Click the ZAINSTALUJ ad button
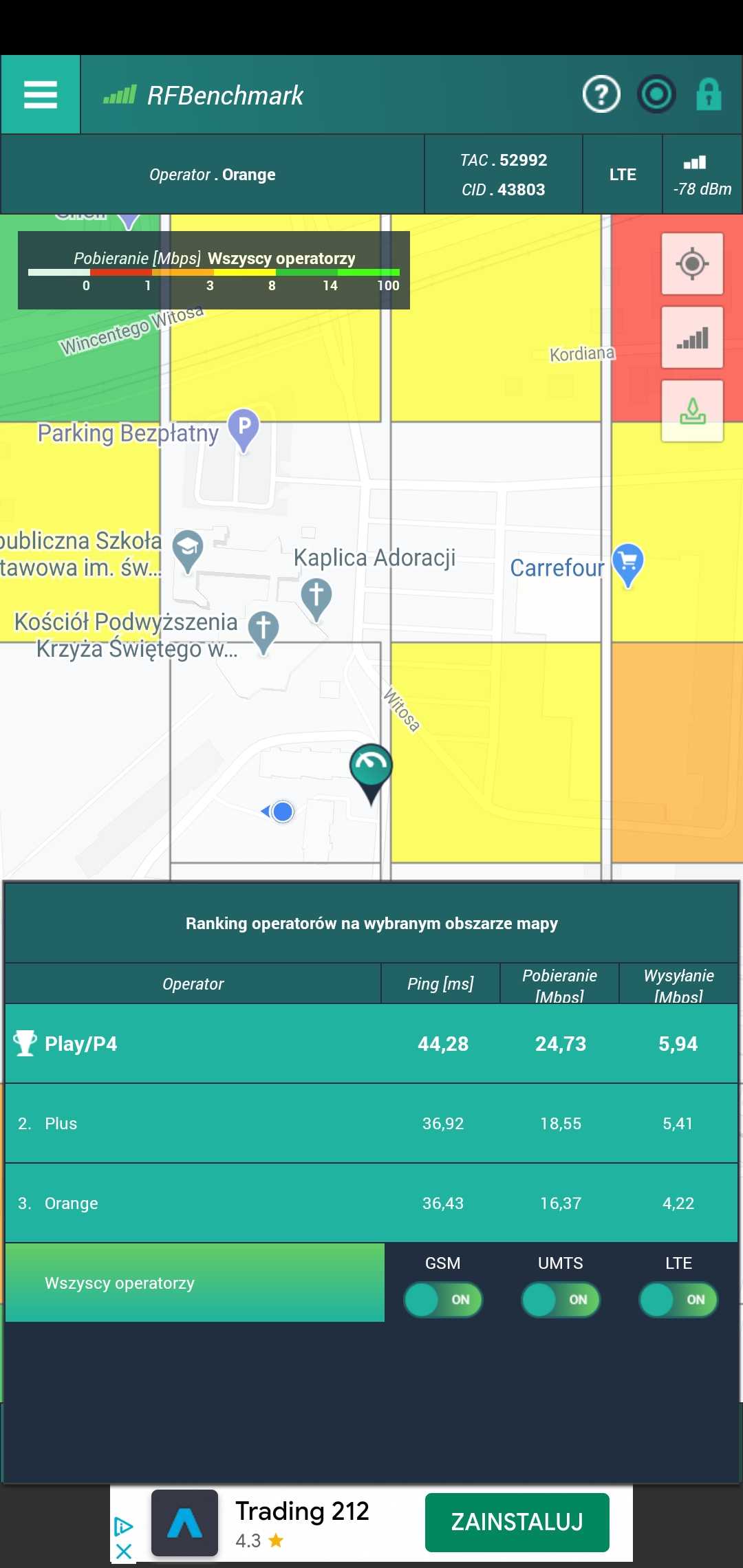The width and height of the screenshot is (743, 1568). click(517, 1523)
